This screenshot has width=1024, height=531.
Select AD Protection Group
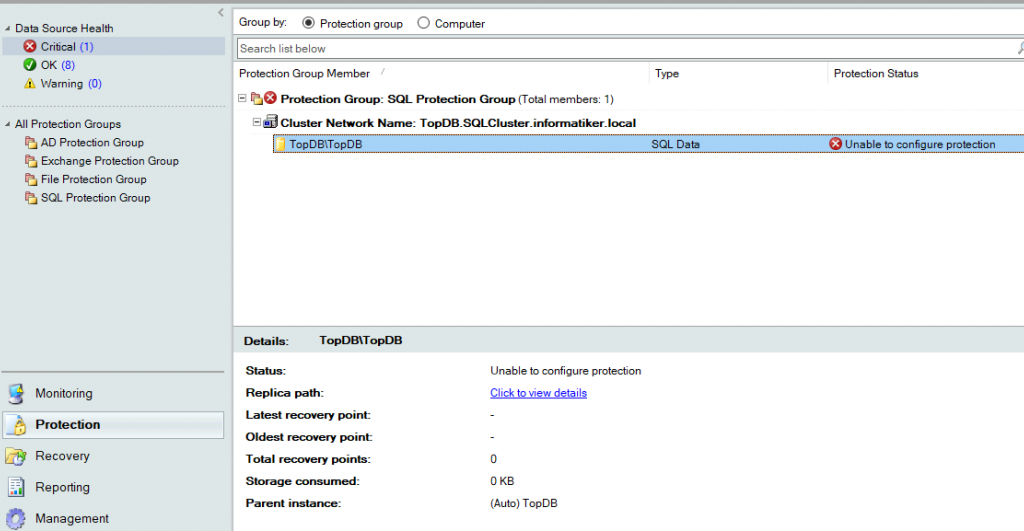tap(92, 142)
